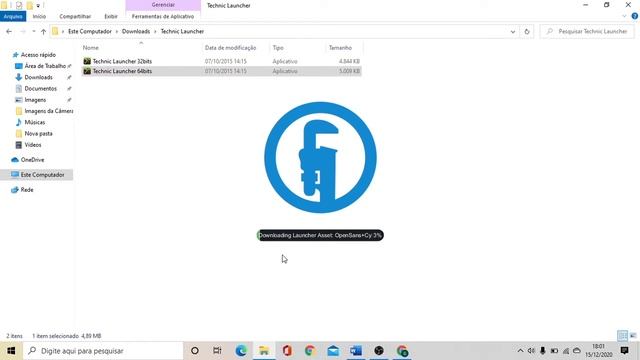Image resolution: width=640 pixels, height=360 pixels.
Task: Go forward with the forward arrow
Action: coord(23,31)
